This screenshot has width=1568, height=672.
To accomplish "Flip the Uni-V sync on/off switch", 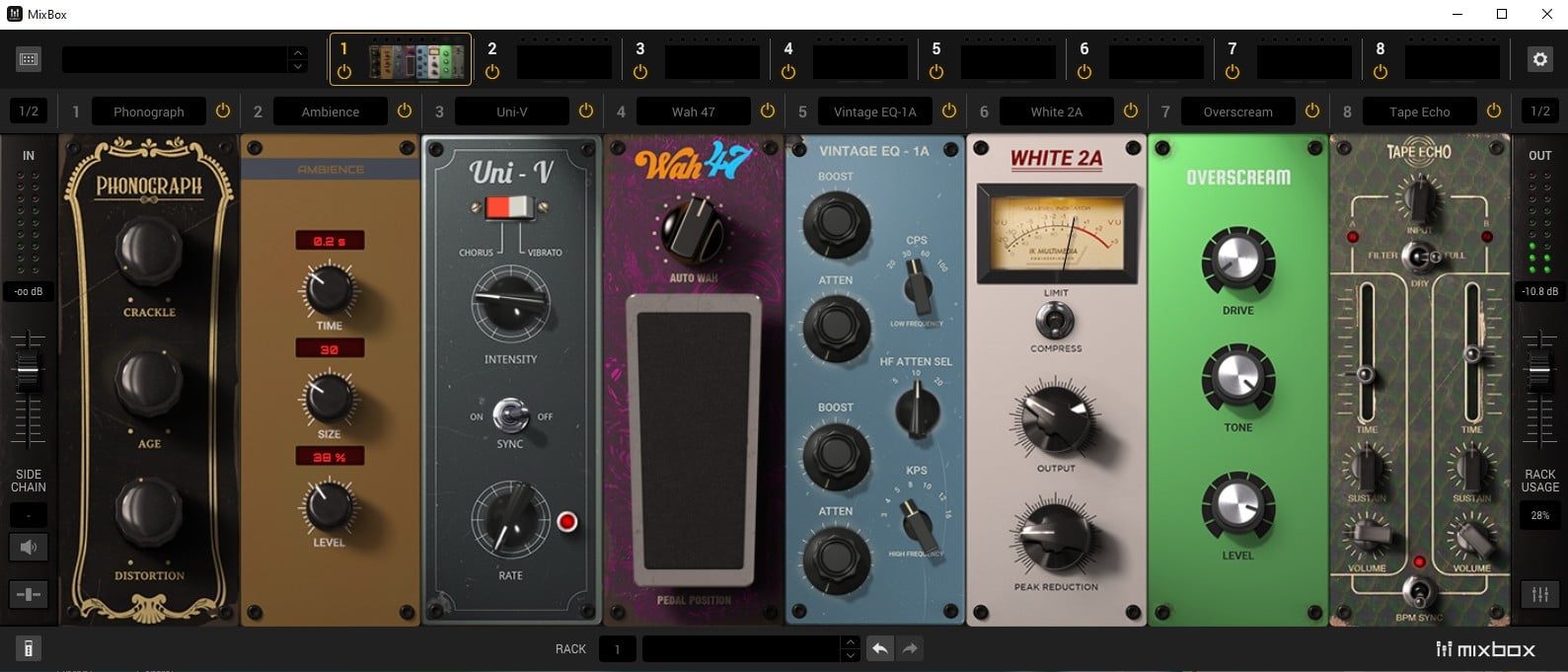I will tap(510, 415).
